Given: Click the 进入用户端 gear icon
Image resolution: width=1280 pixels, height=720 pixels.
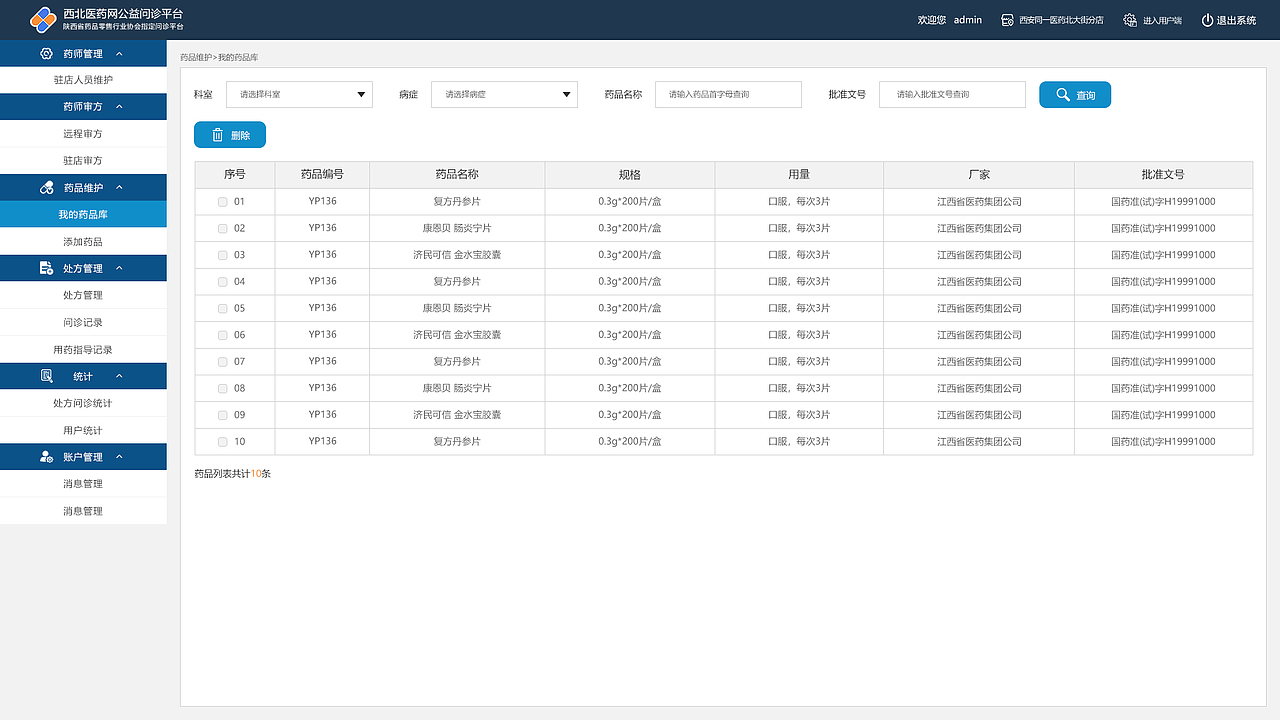Looking at the screenshot, I should (x=1130, y=20).
